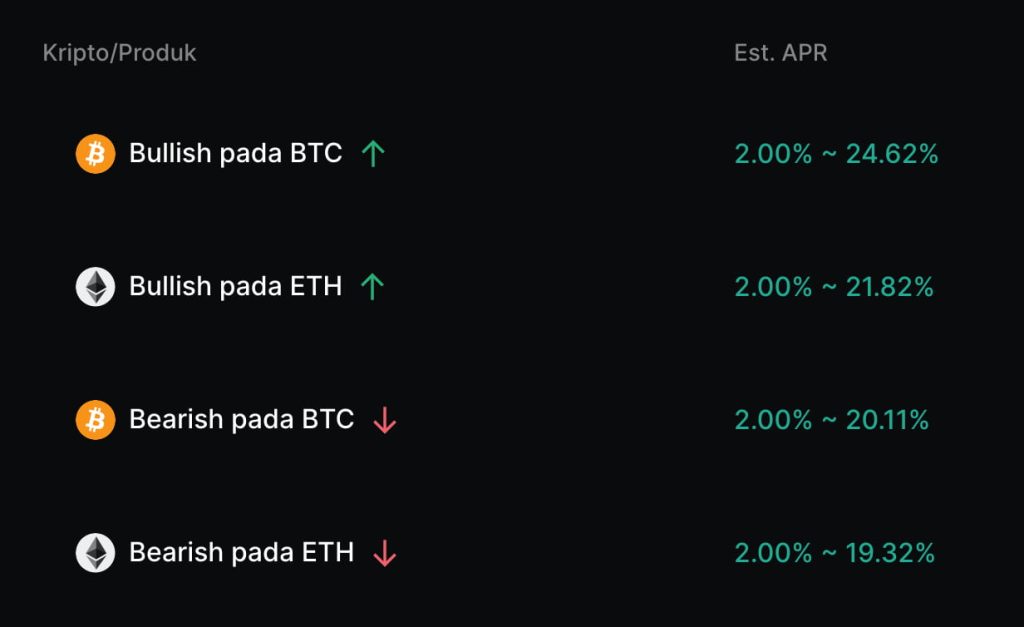Click green up arrow next to Bullish pada ETH

(372, 287)
